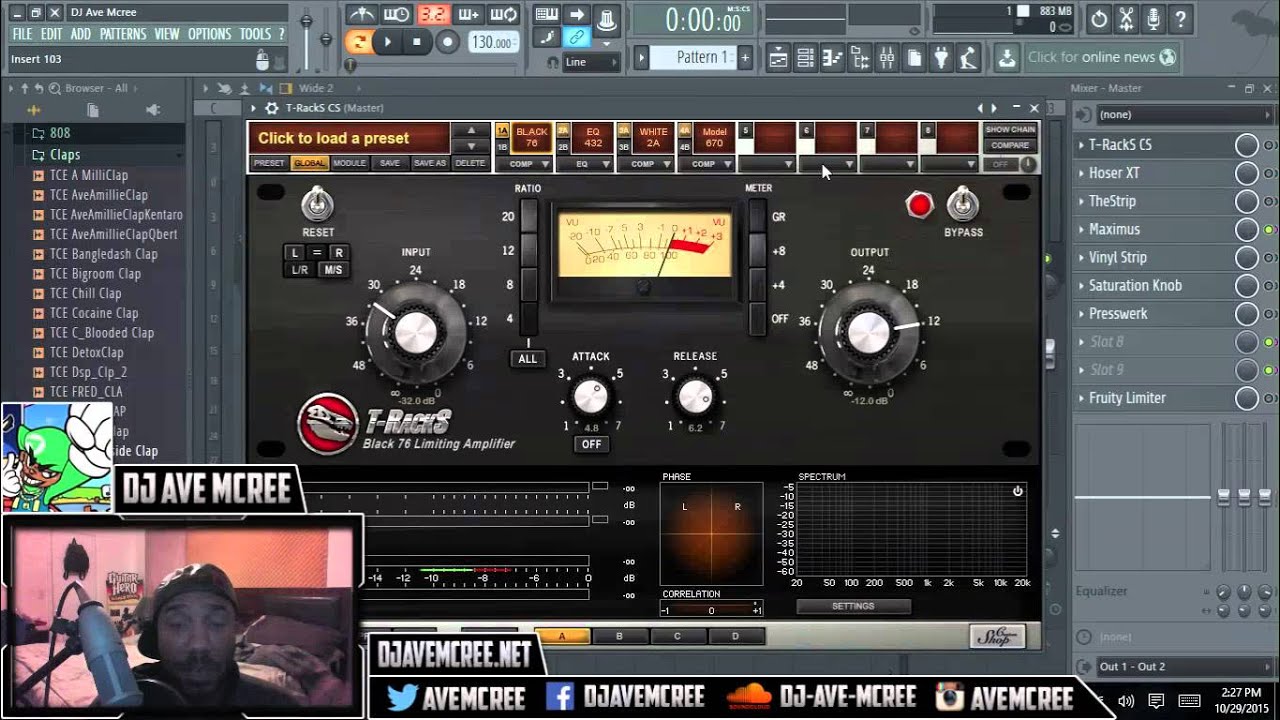Arm recording with the record button

(x=448, y=42)
